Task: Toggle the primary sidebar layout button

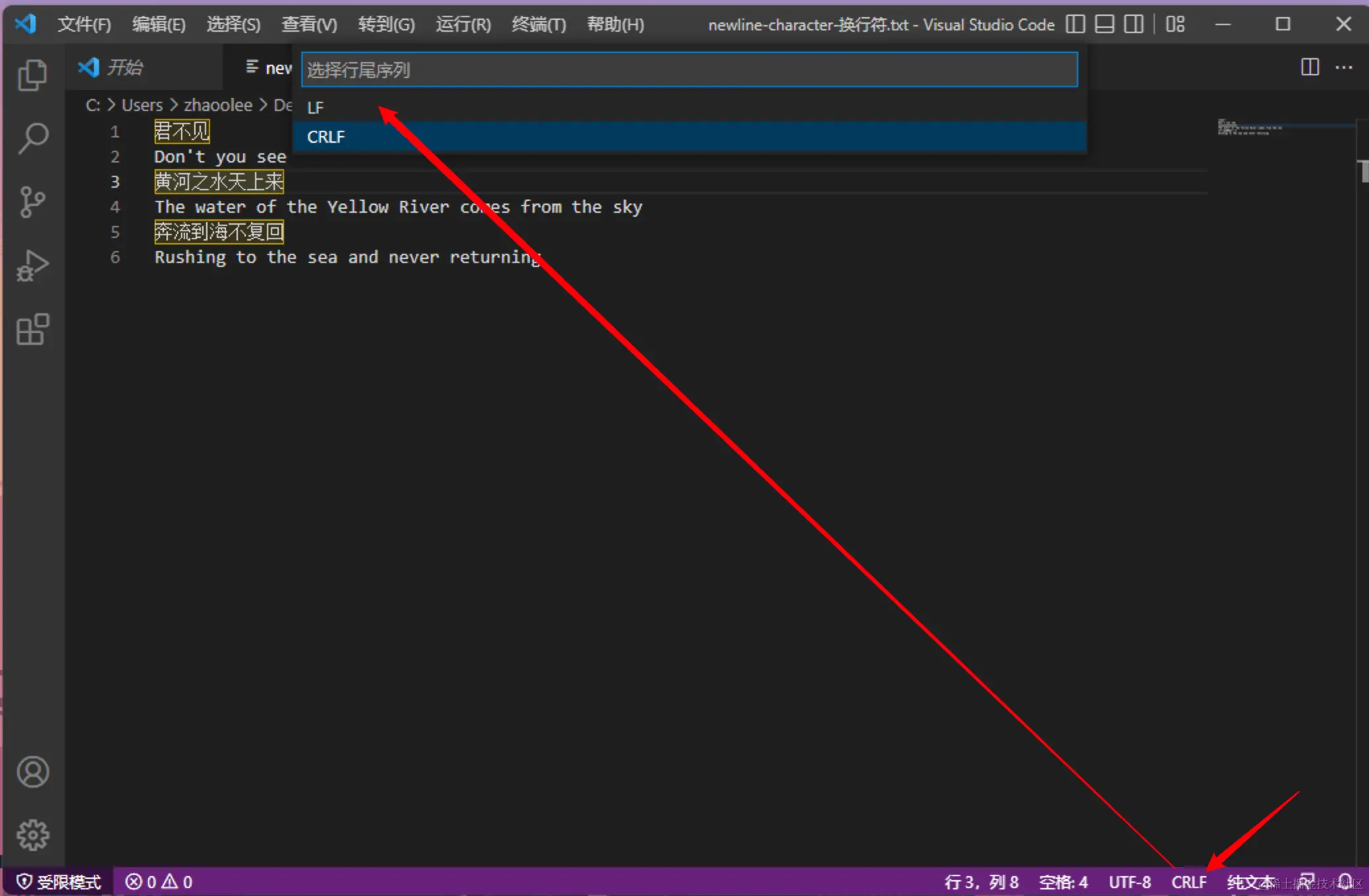Action: click(1075, 24)
